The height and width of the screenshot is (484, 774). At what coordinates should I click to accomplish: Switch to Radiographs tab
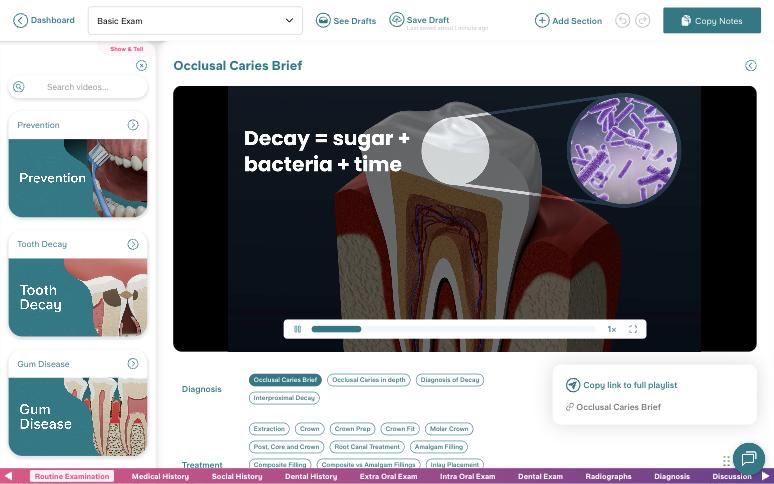coord(608,476)
